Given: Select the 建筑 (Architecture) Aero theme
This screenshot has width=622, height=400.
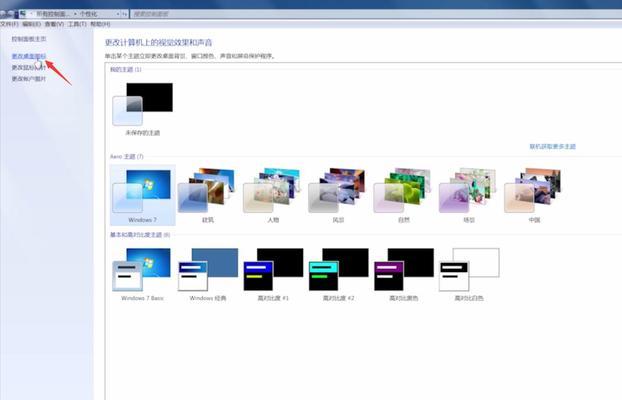Looking at the screenshot, I should 207,195.
